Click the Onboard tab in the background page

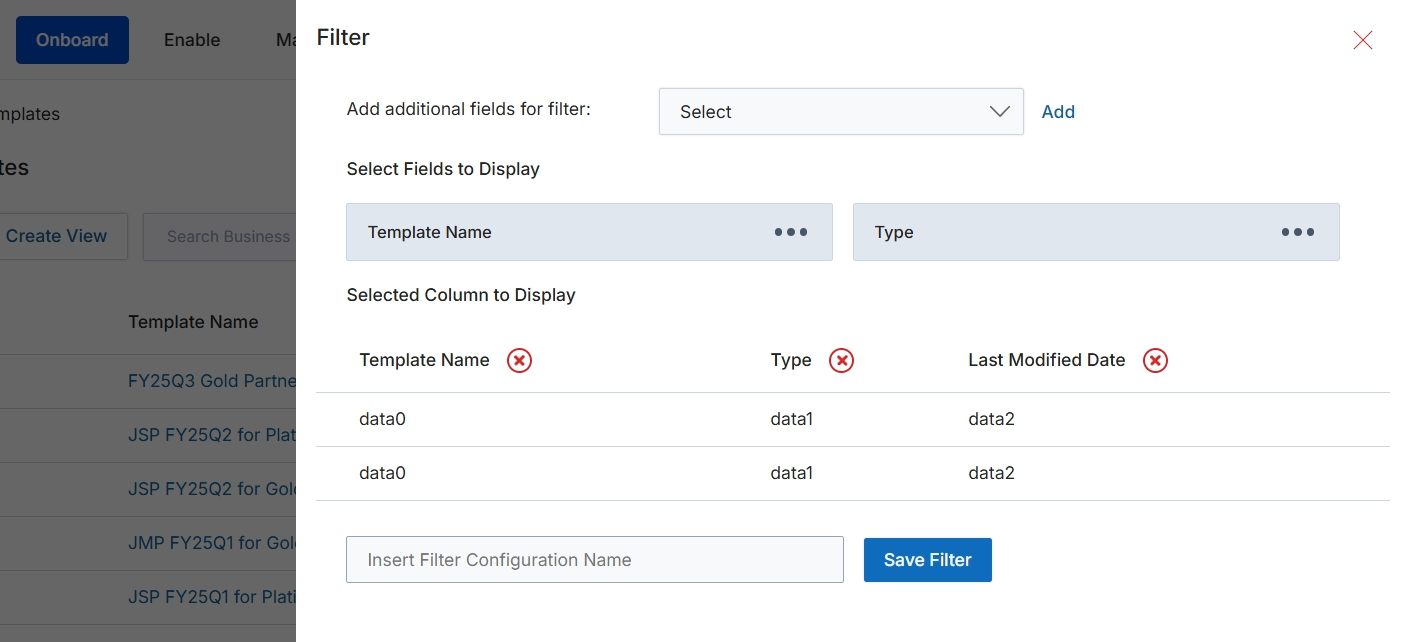[x=72, y=40]
